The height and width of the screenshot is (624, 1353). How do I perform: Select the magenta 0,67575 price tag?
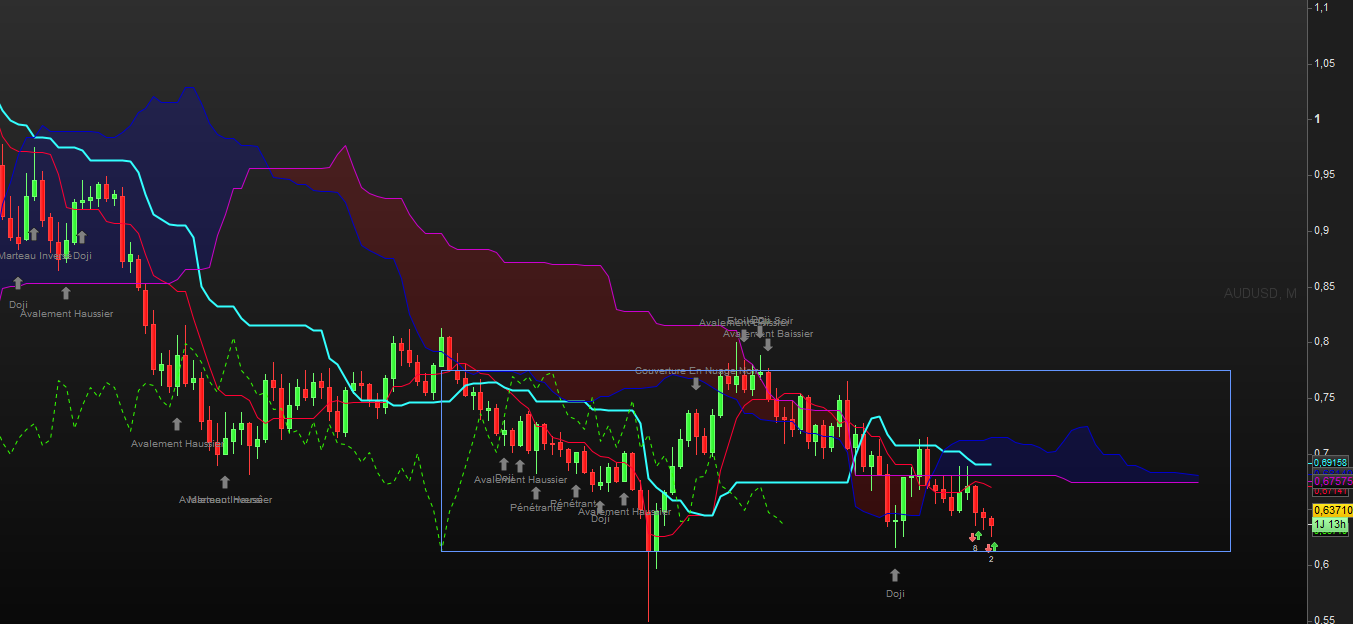[1331, 480]
